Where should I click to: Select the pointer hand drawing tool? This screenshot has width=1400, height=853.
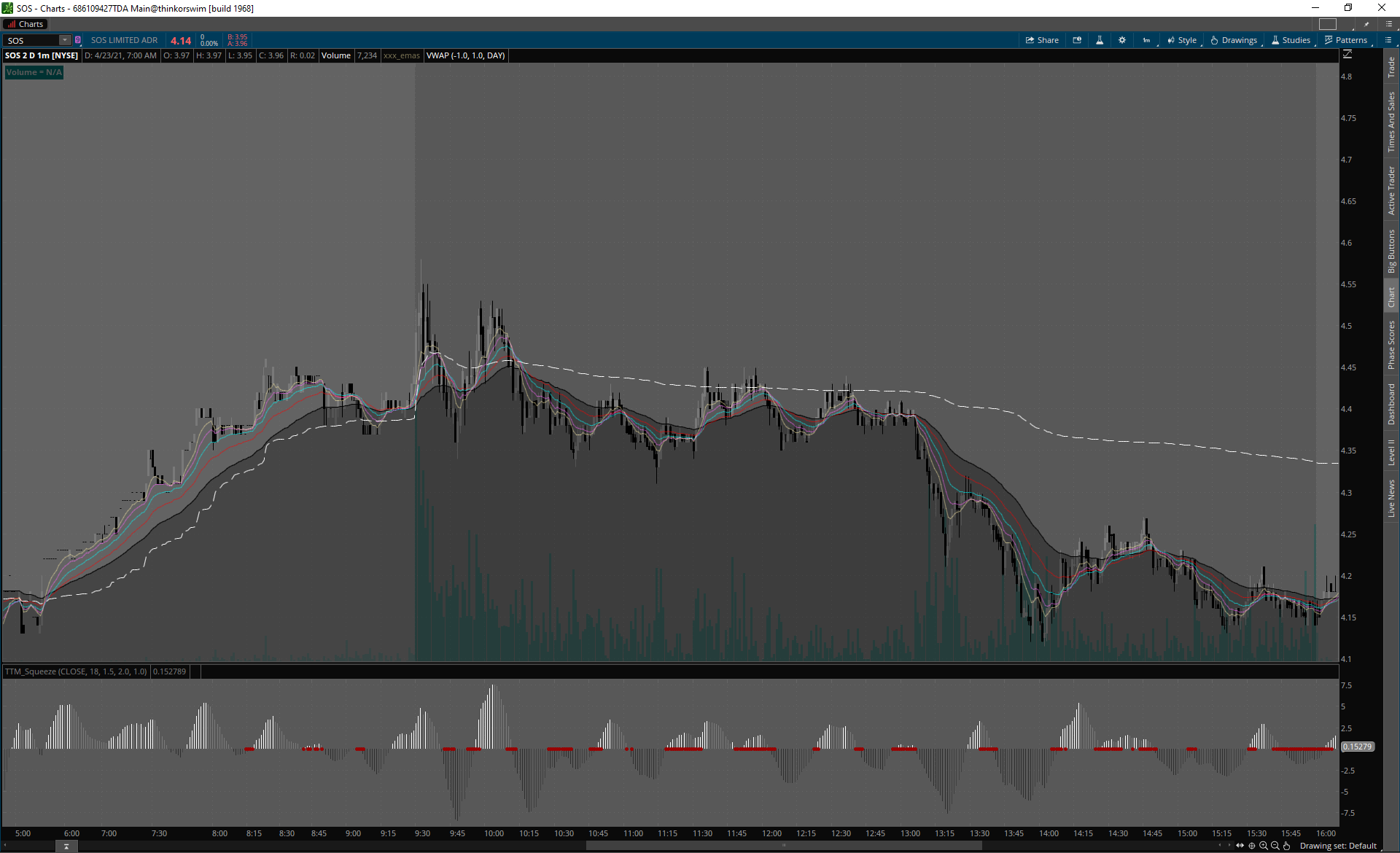[x=1287, y=846]
